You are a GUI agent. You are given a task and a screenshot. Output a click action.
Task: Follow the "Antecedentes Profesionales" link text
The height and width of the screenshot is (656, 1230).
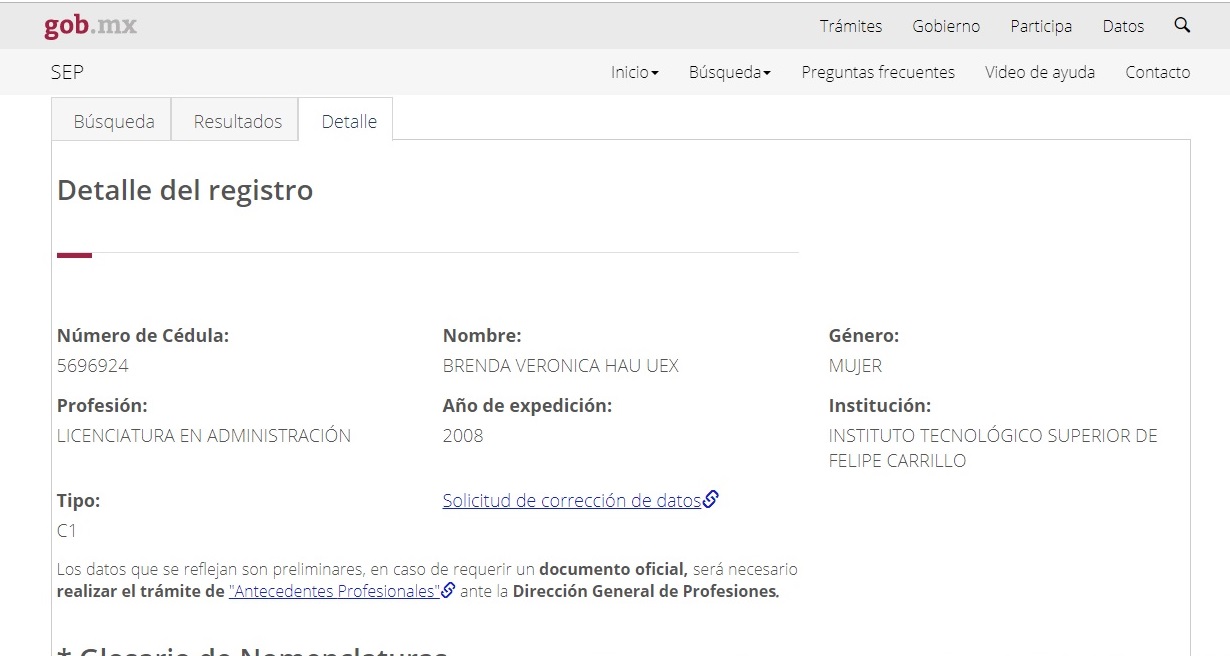pyautogui.click(x=334, y=591)
